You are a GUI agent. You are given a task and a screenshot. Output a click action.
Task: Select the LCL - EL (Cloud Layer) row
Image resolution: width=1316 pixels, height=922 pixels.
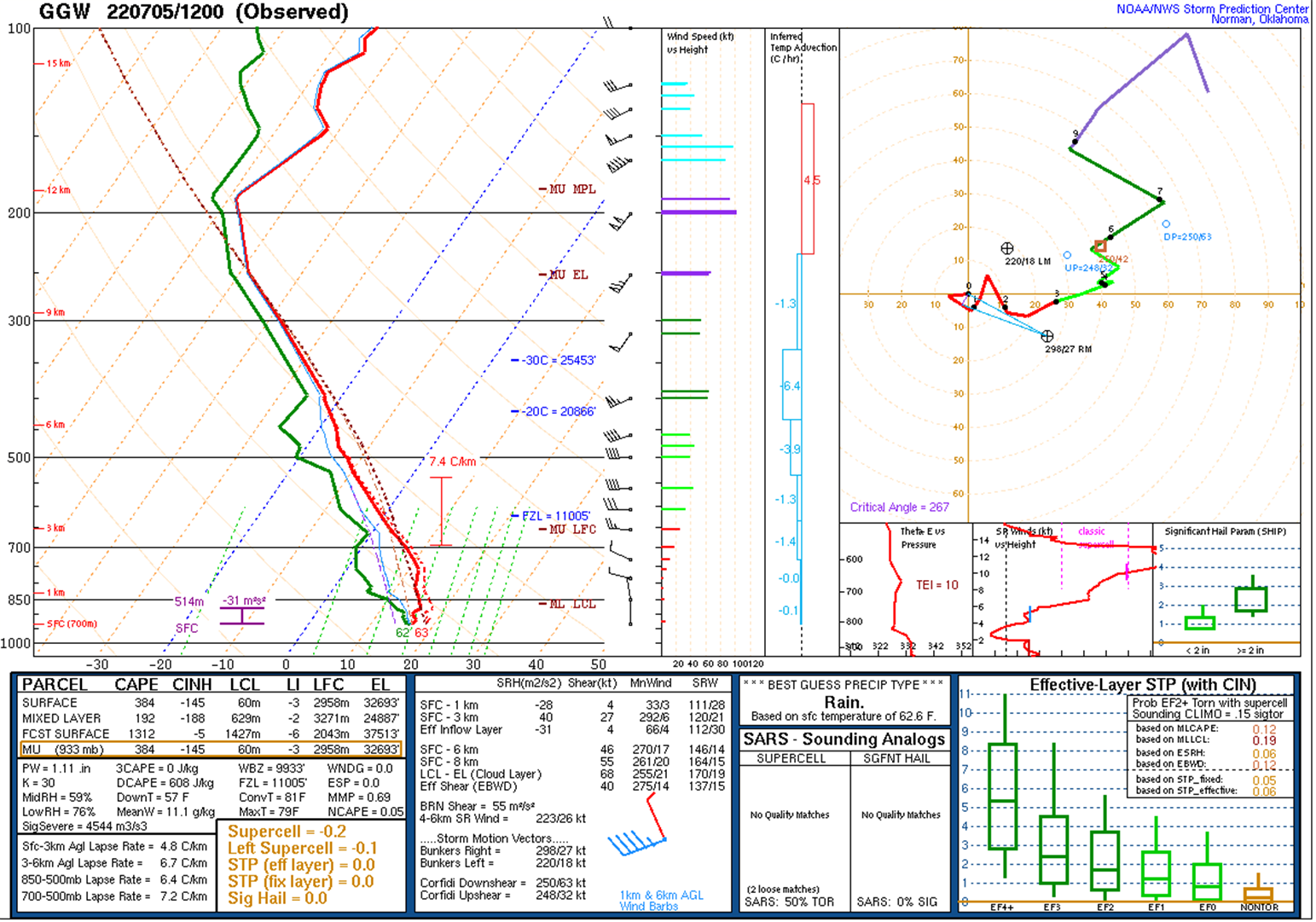click(x=572, y=774)
